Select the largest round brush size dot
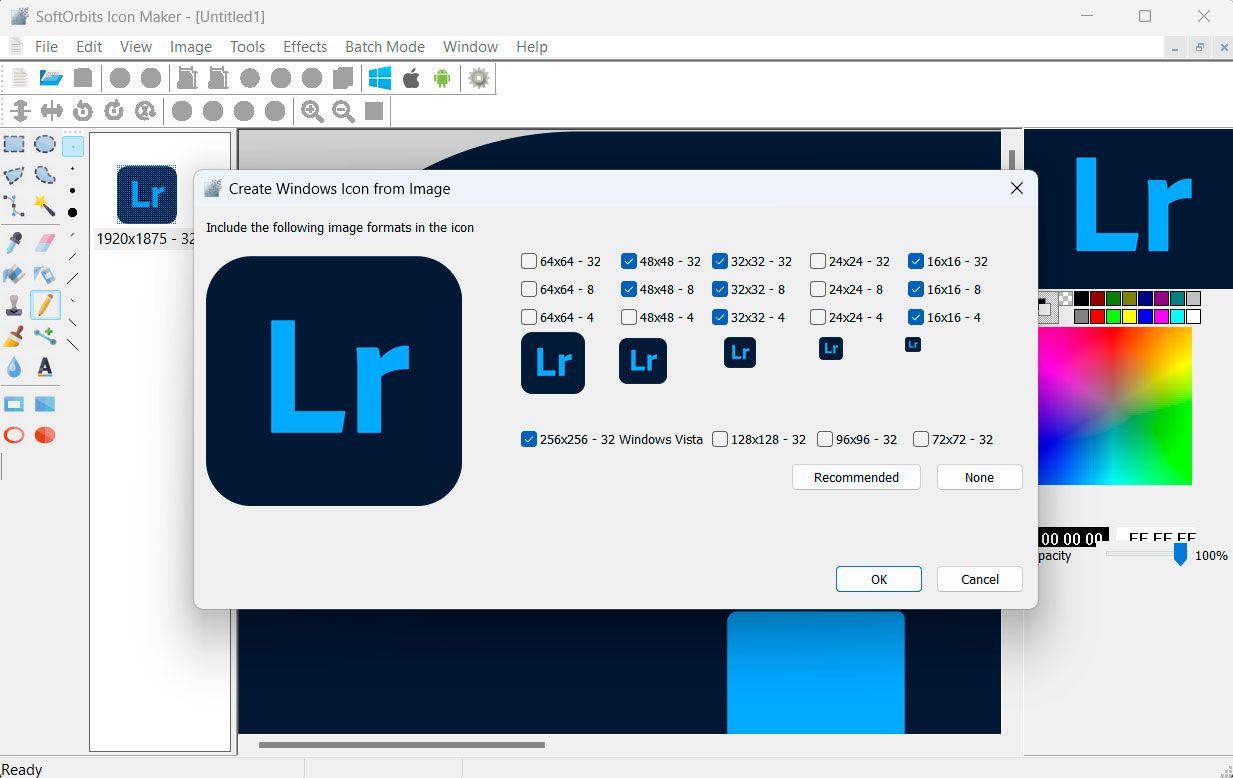This screenshot has width=1233, height=778. (73, 212)
